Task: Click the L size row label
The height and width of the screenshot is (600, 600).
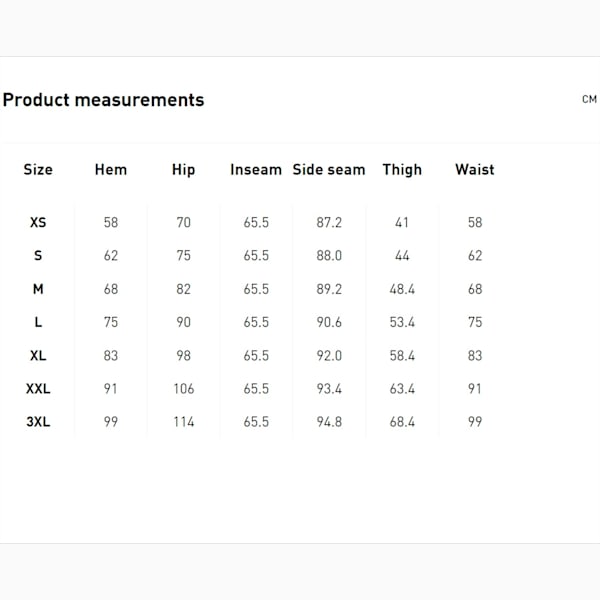Action: click(x=38, y=322)
